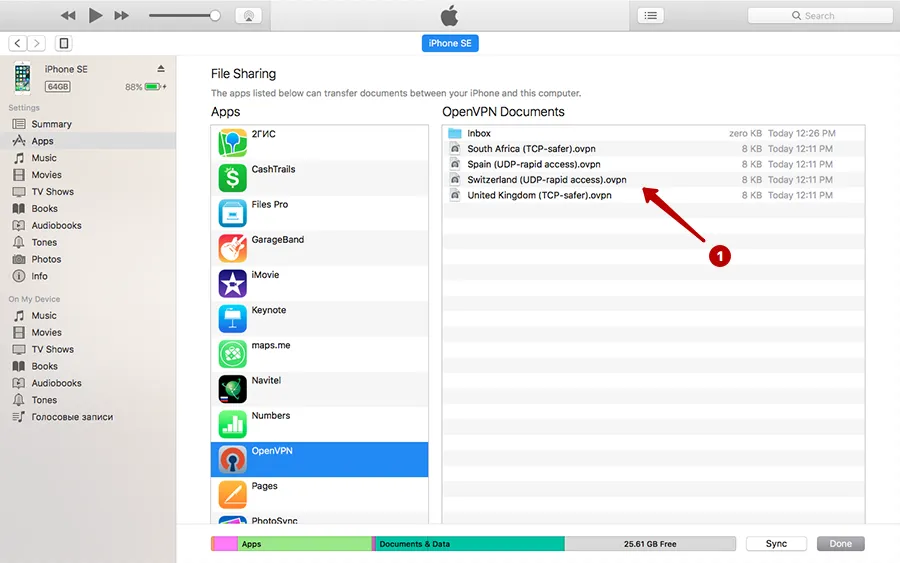
Task: Select the 2ГИС app icon
Action: 232,143
